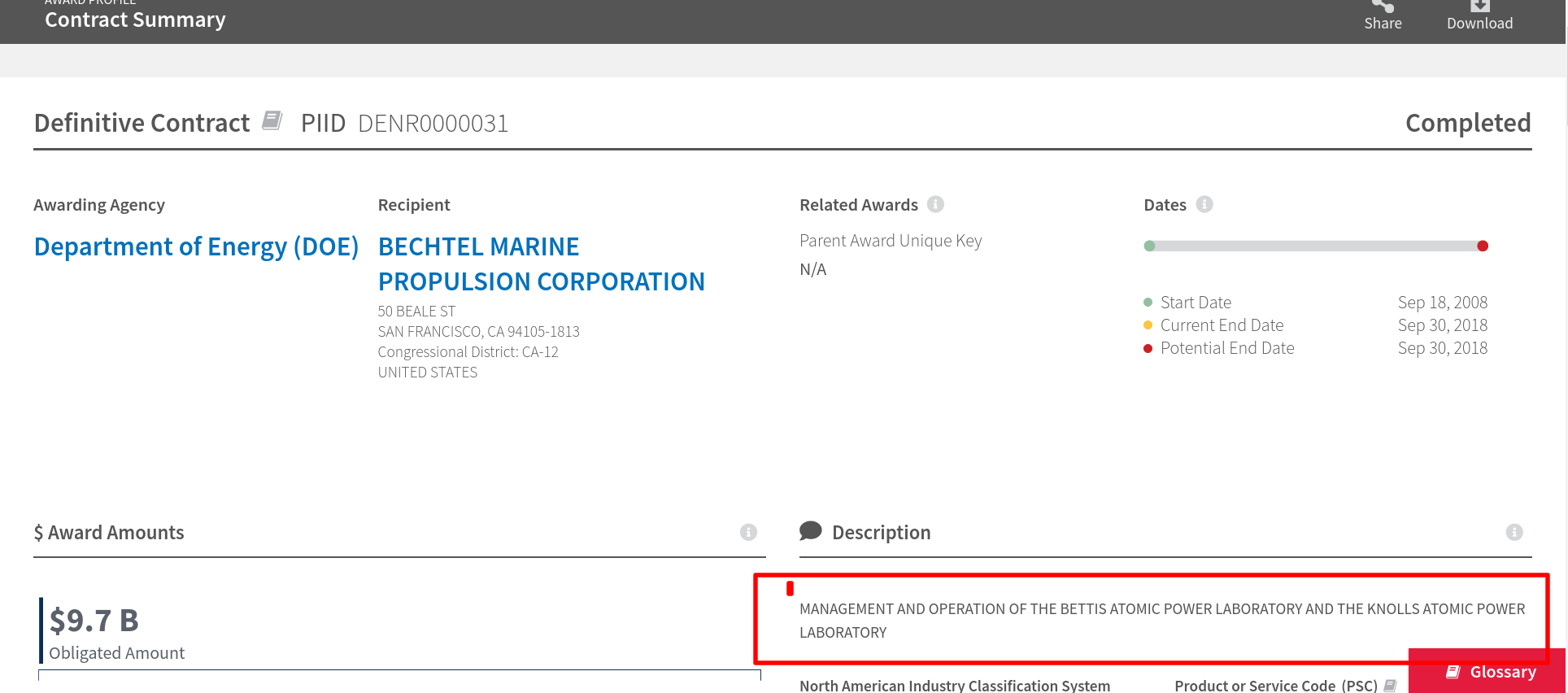The image size is (1568, 693).
Task: Open Department of Energy (DOE) agency link
Action: point(196,246)
